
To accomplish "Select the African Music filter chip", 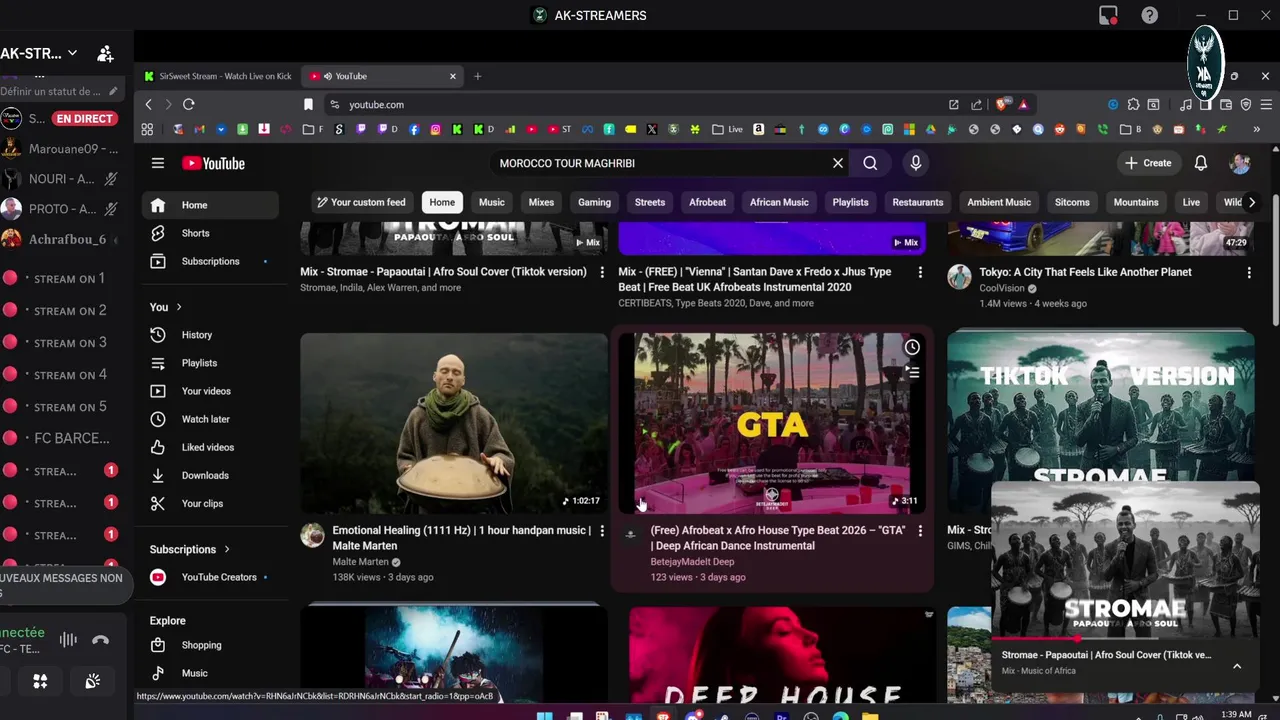I will coord(779,202).
